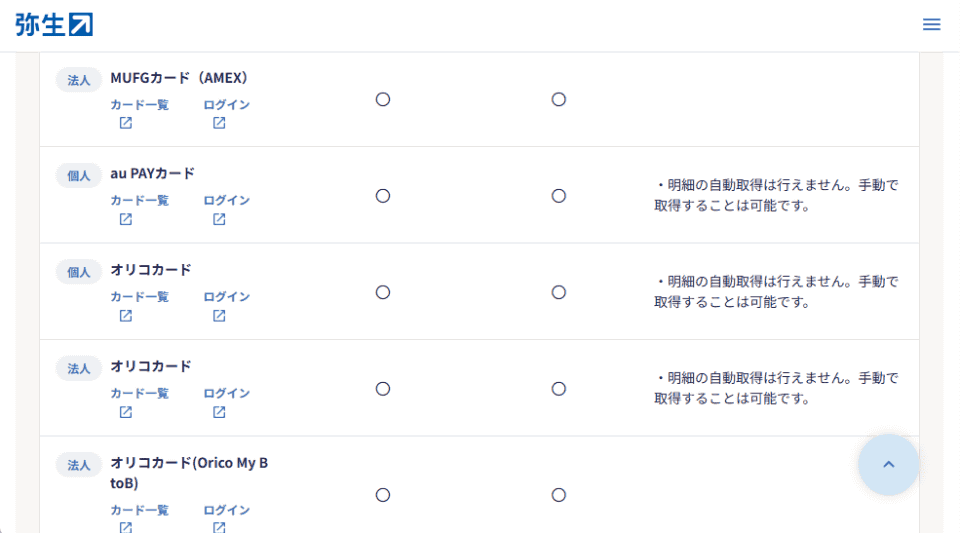The width and height of the screenshot is (960, 533).
Task: Open personal Orico card list external icon
Action: pyautogui.click(x=126, y=316)
